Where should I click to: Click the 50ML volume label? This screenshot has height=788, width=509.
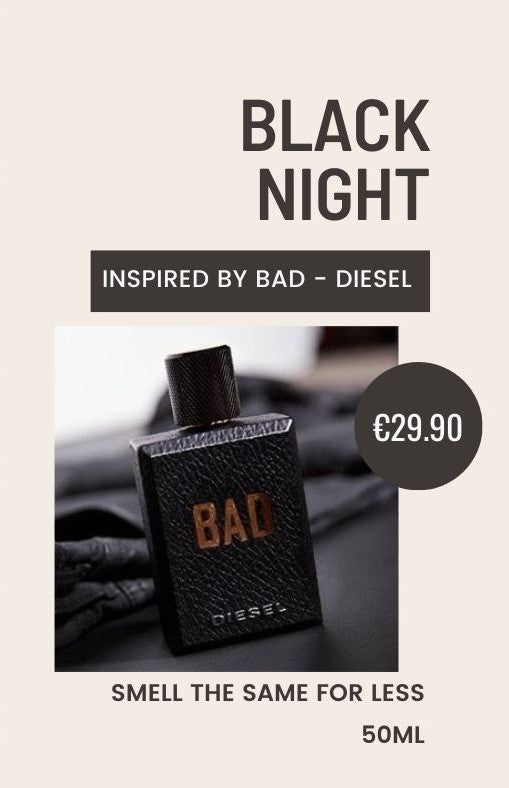393,735
